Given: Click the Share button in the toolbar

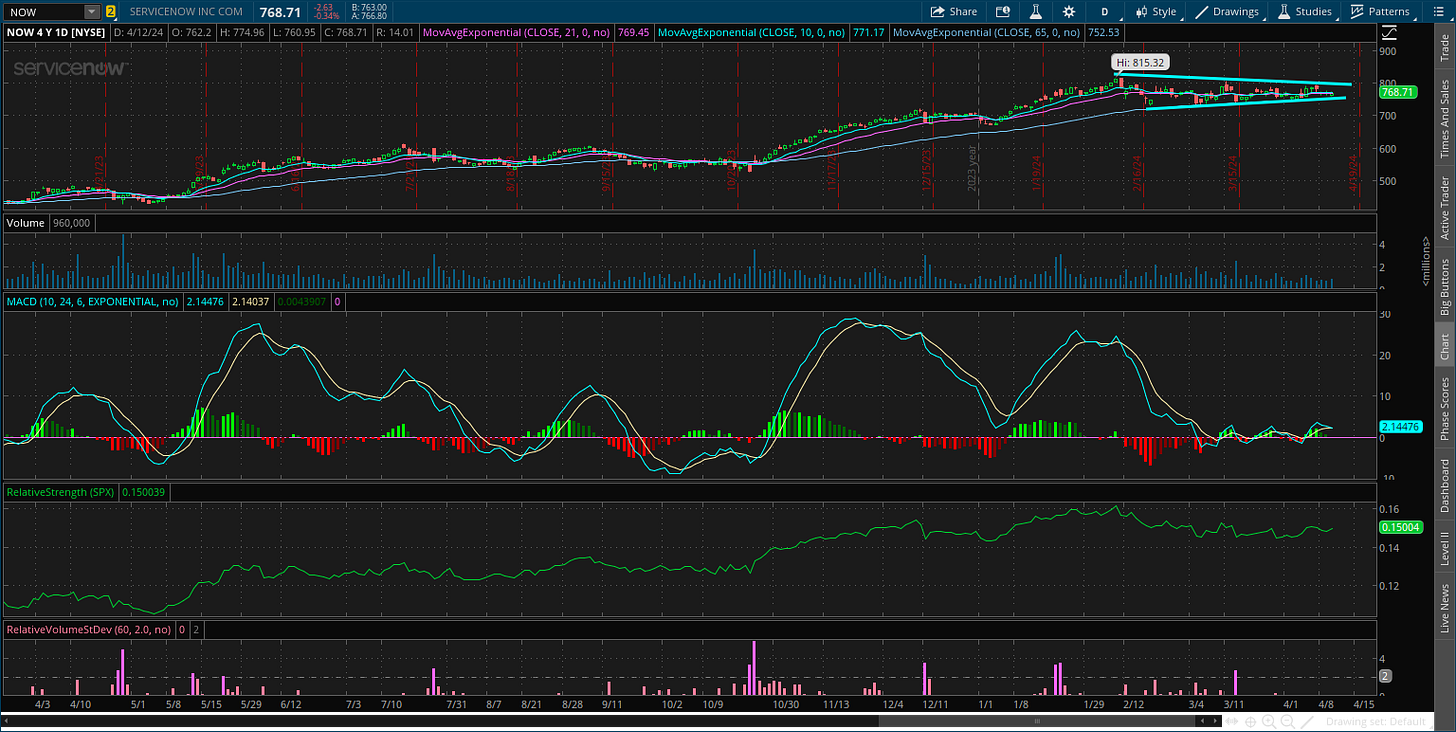Looking at the screenshot, I should tap(954, 12).
